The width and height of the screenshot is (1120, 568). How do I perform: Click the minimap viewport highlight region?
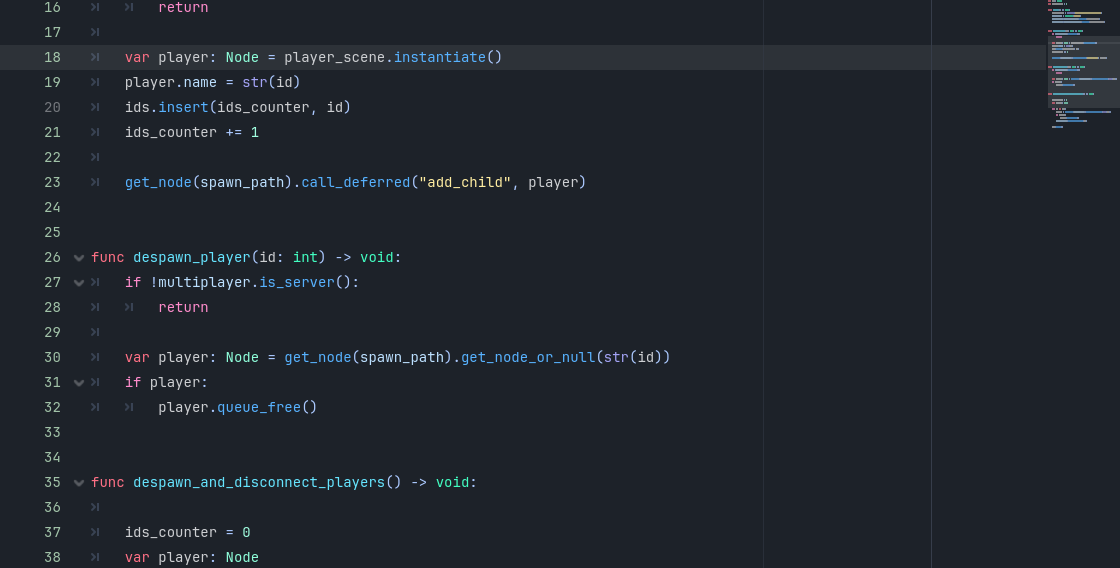pyautogui.click(x=1083, y=72)
